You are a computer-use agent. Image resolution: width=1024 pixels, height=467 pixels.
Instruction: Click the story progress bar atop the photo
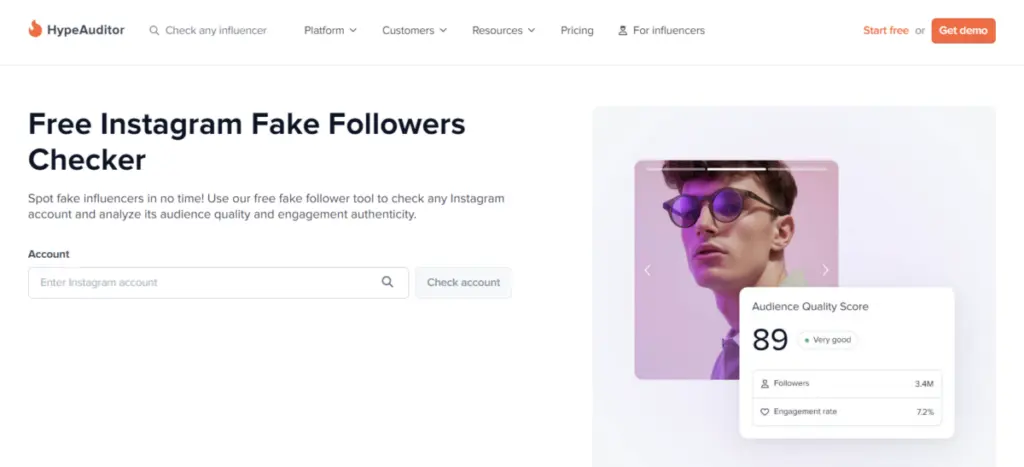(x=736, y=169)
